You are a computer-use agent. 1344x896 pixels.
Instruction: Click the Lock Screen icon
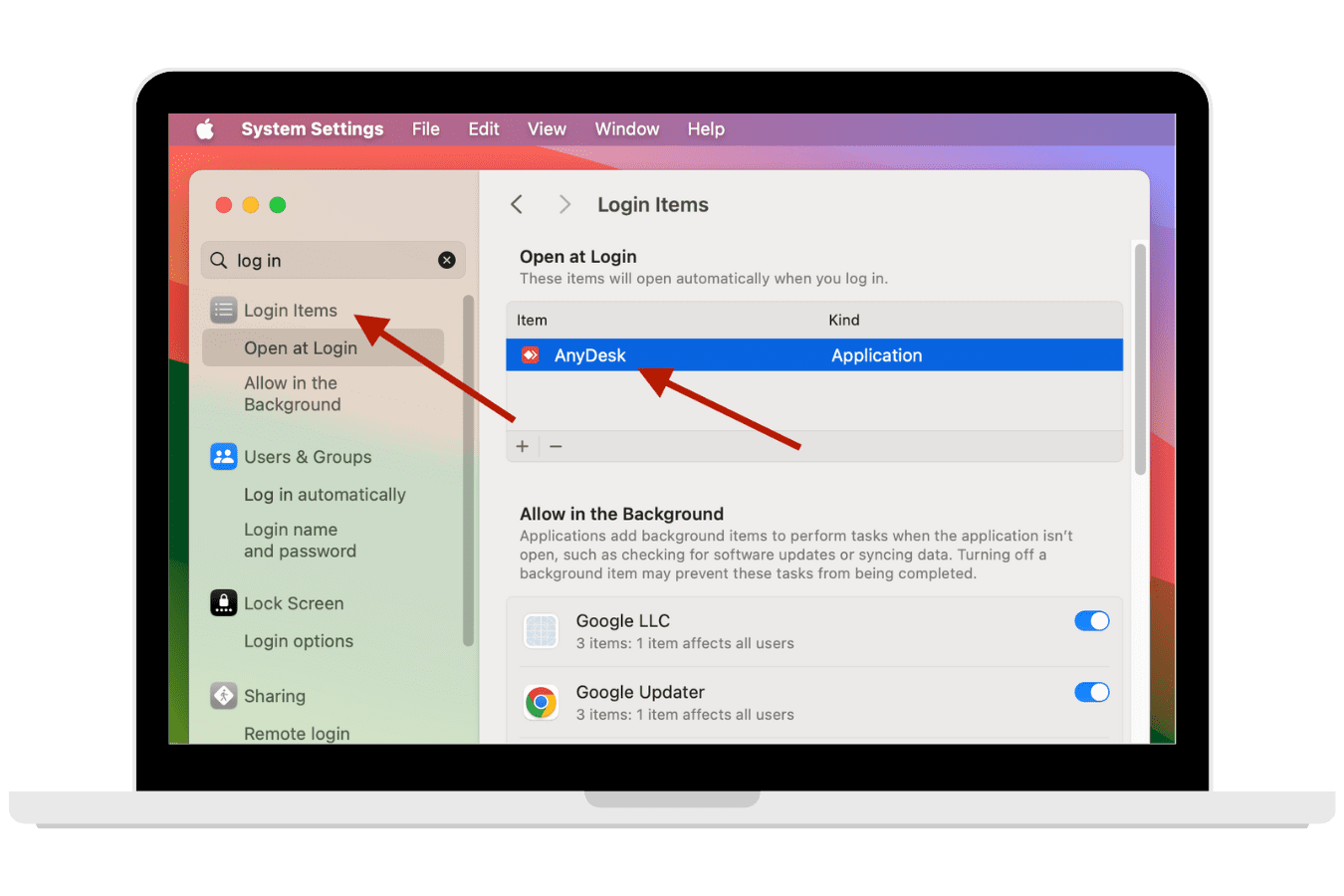[x=224, y=603]
